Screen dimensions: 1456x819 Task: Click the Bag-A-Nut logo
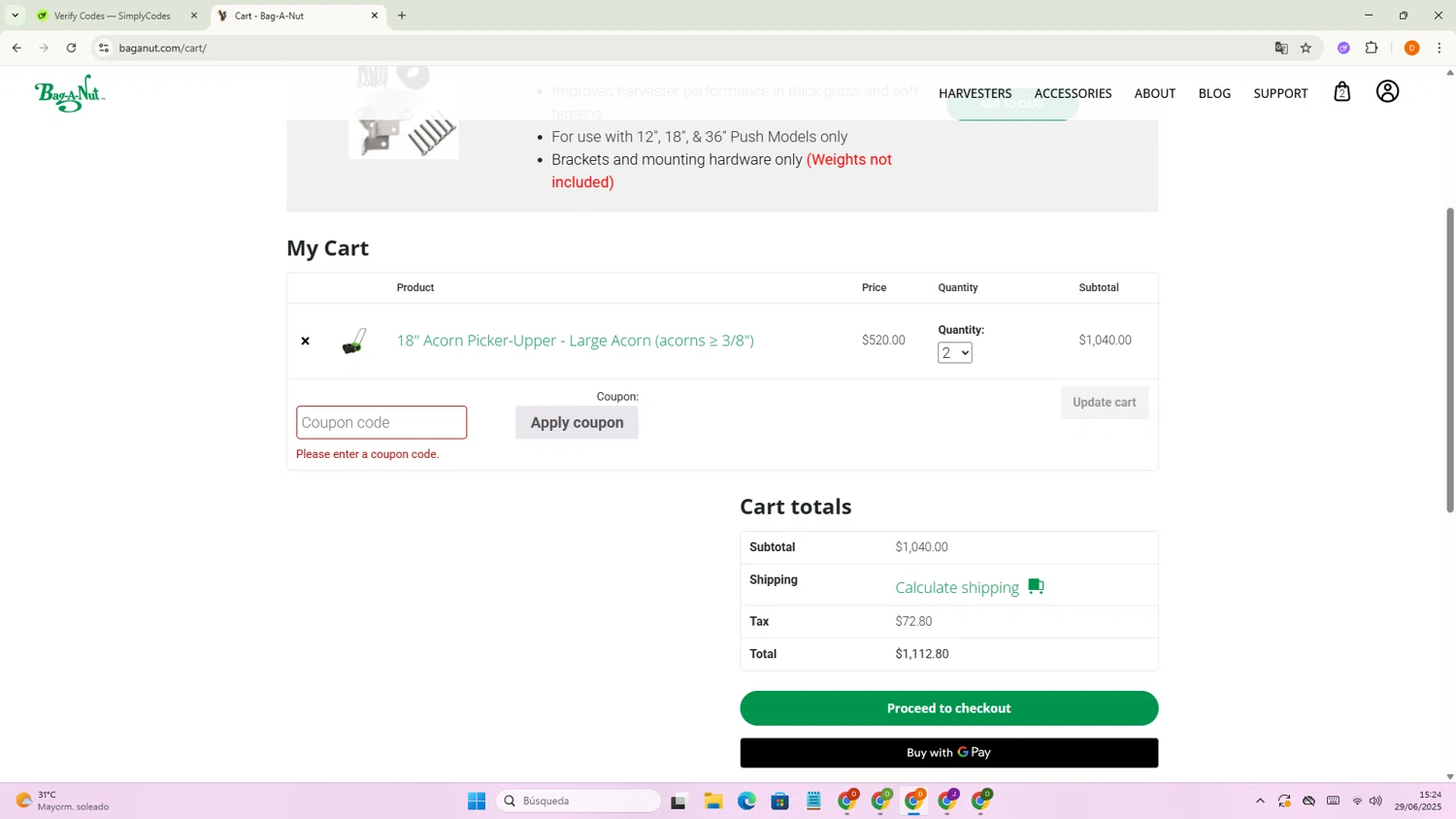[70, 93]
